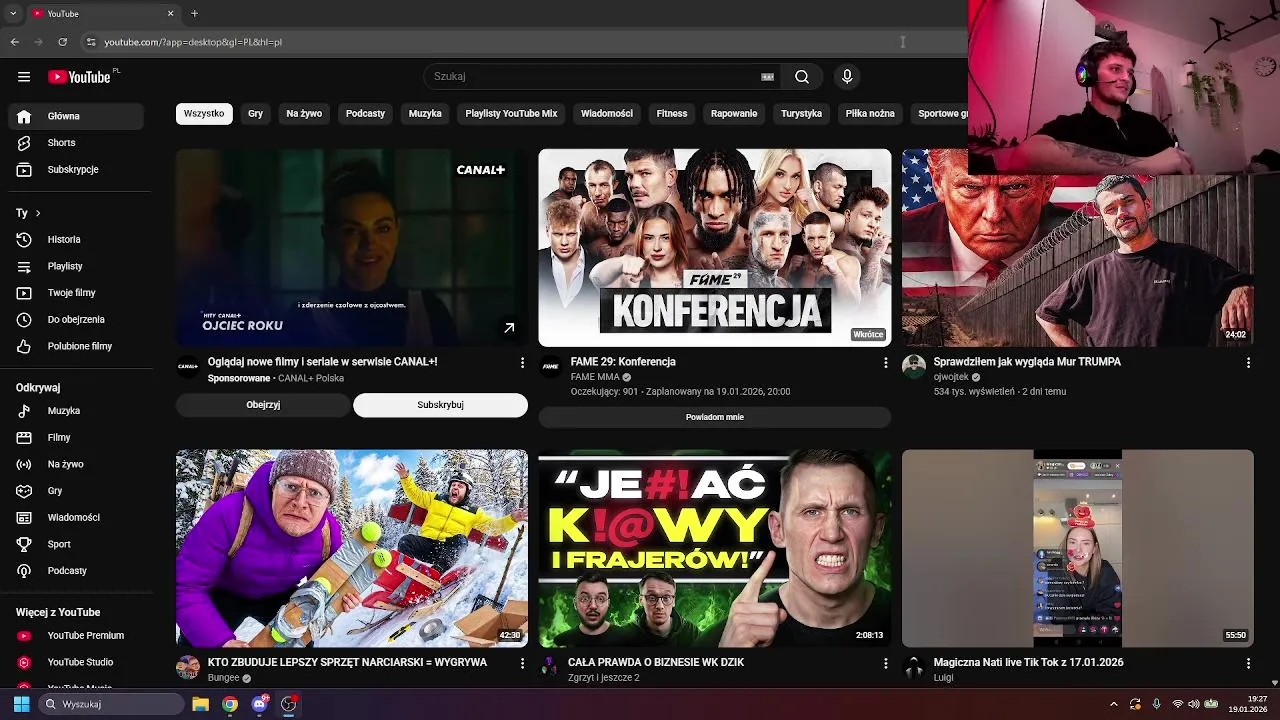The width and height of the screenshot is (1280, 720).
Task: Open the browser tab list dropdown
Action: tap(13, 14)
